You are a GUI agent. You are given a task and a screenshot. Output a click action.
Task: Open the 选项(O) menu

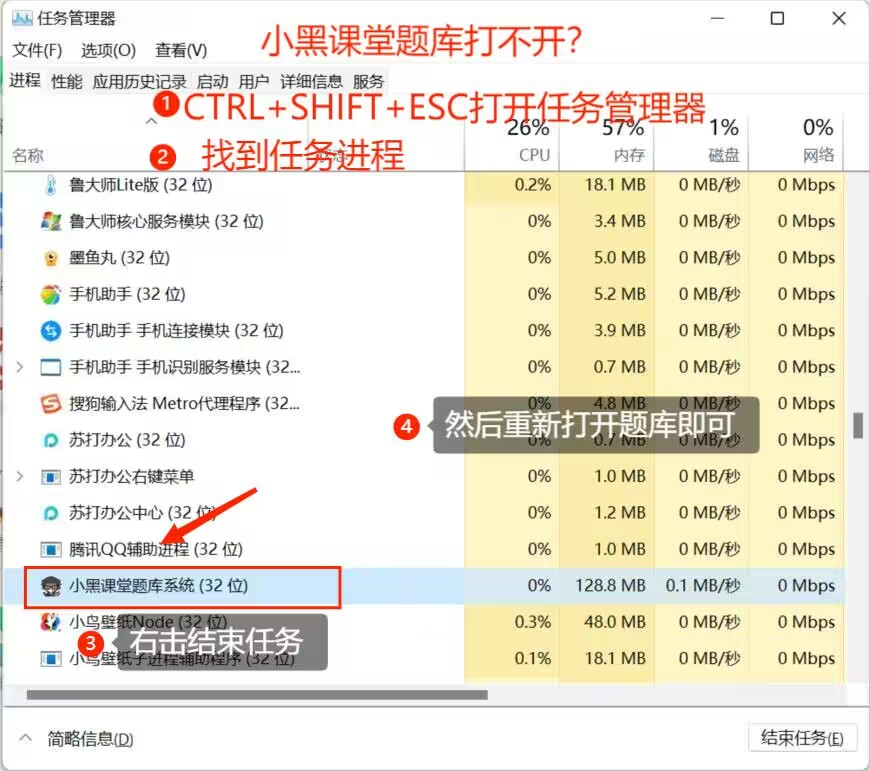click(108, 50)
